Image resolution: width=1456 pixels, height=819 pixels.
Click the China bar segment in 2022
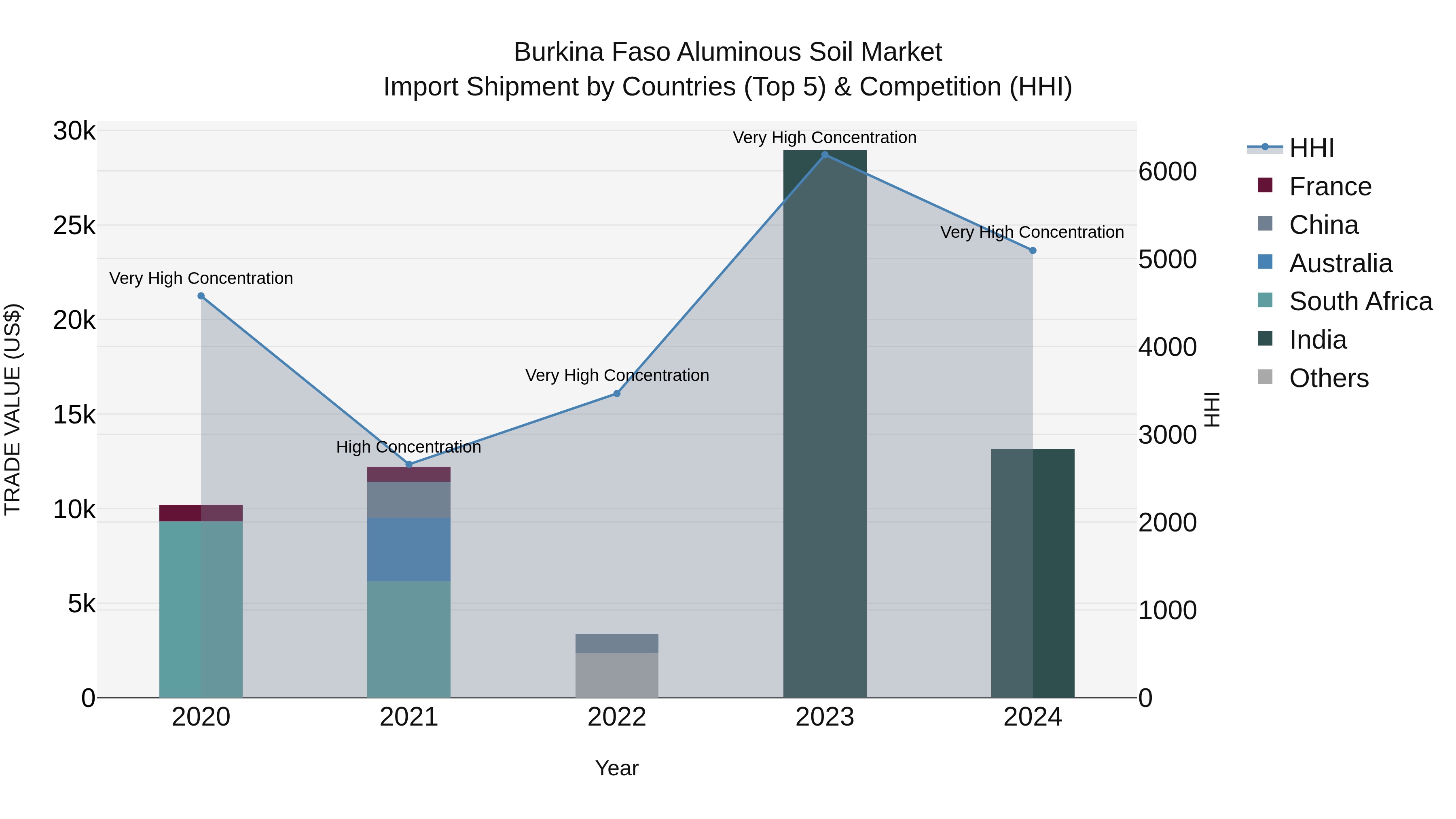click(617, 644)
